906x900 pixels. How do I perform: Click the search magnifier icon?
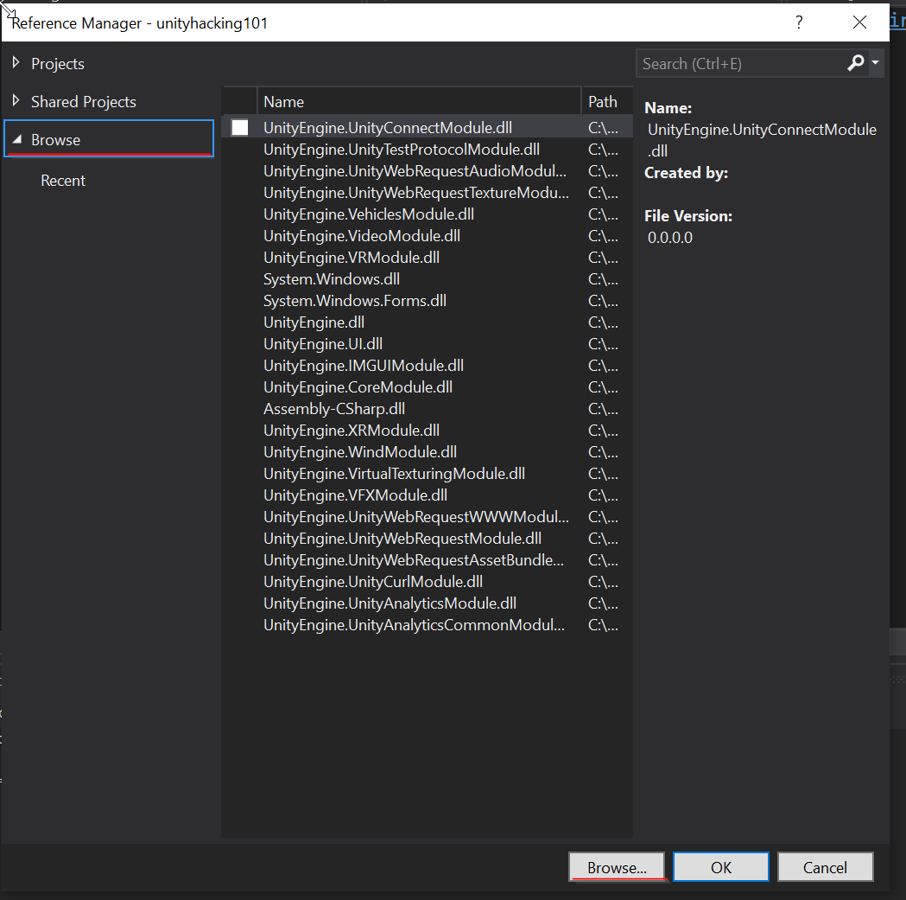[856, 63]
